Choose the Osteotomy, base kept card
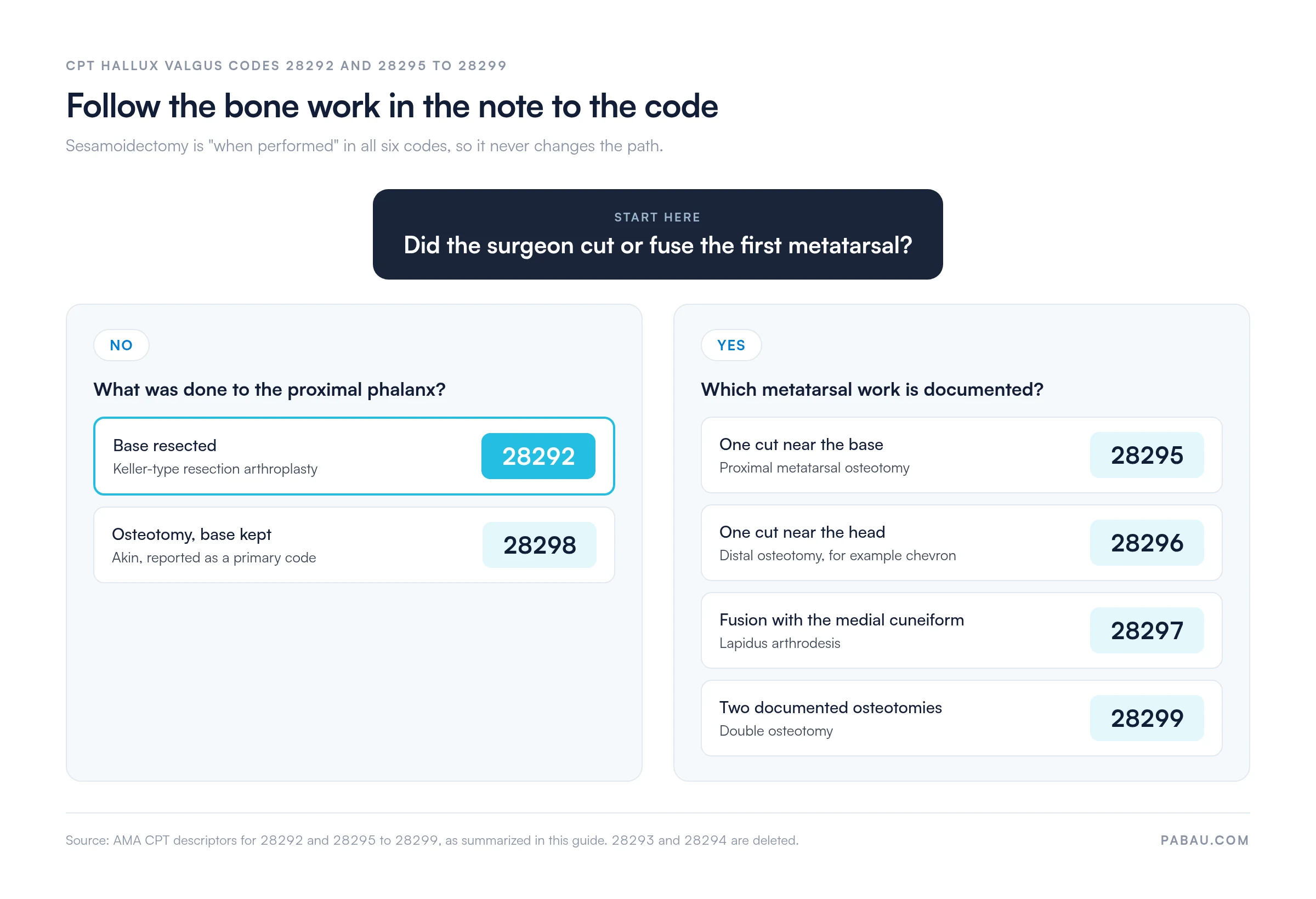 click(x=354, y=545)
